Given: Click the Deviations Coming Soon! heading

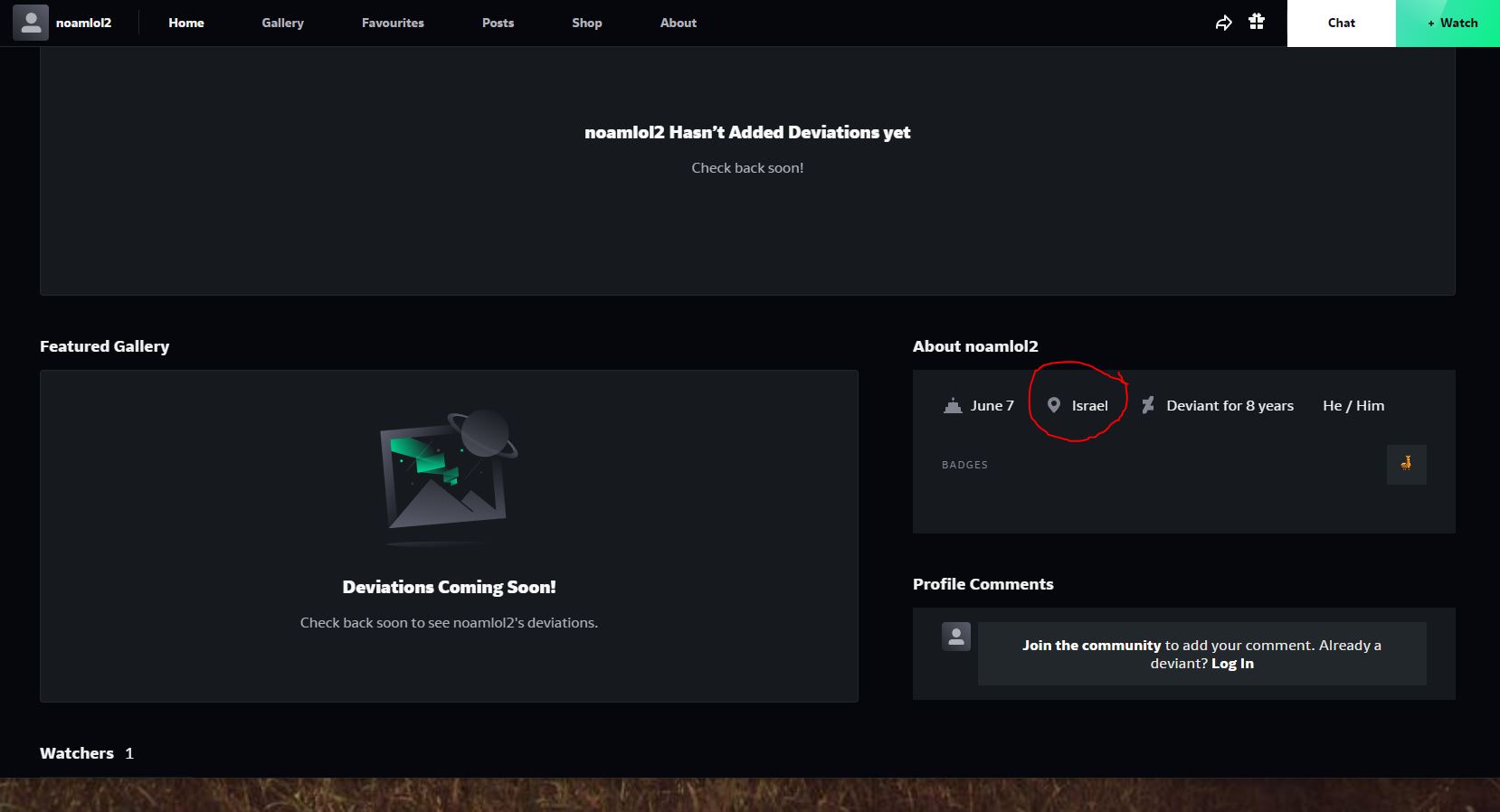Looking at the screenshot, I should point(449,587).
